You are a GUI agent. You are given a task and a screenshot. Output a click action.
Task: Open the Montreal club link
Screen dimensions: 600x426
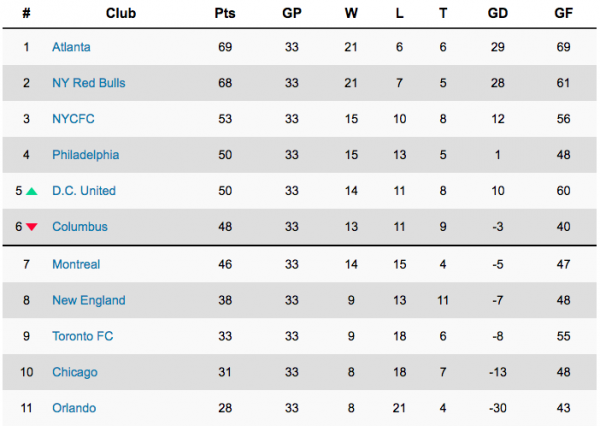76,264
